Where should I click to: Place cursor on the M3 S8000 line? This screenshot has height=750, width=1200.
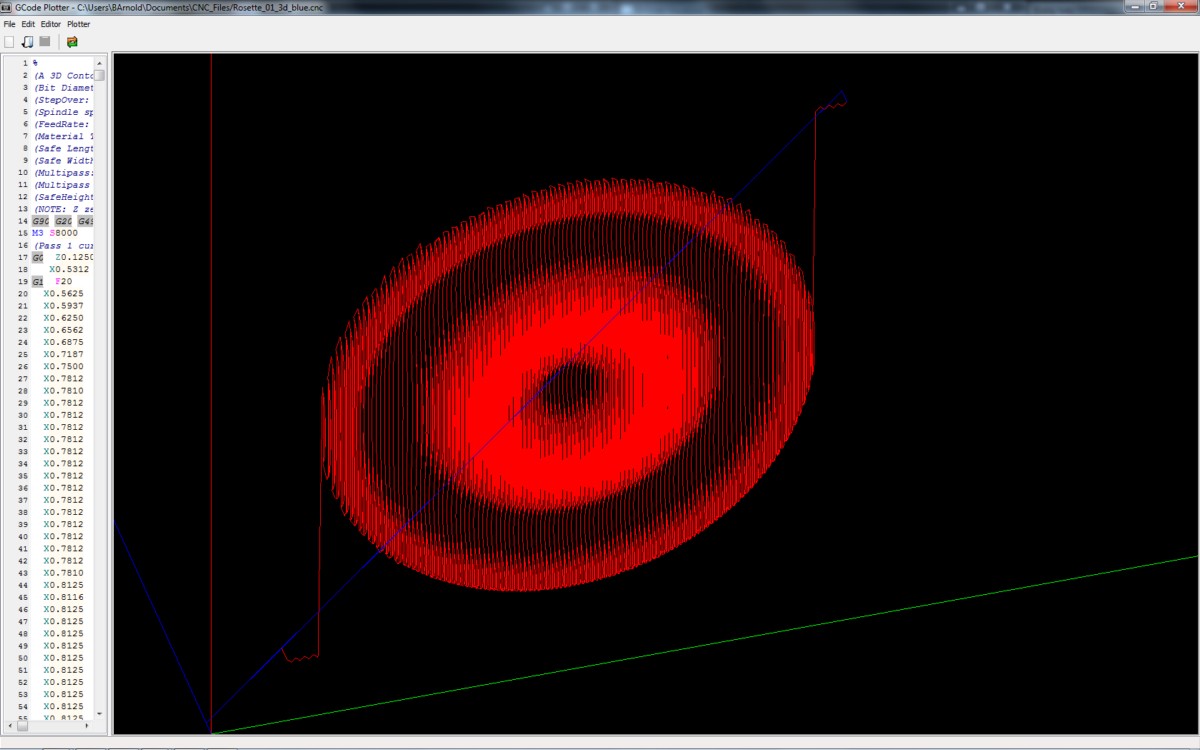55,233
